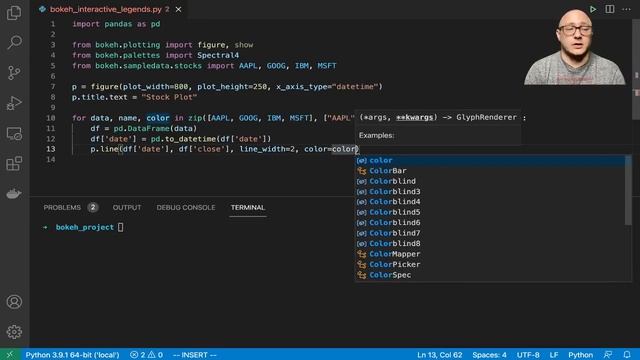Open the Remote Explorer view
Viewport: 640px width, 360px height.
pos(14,133)
